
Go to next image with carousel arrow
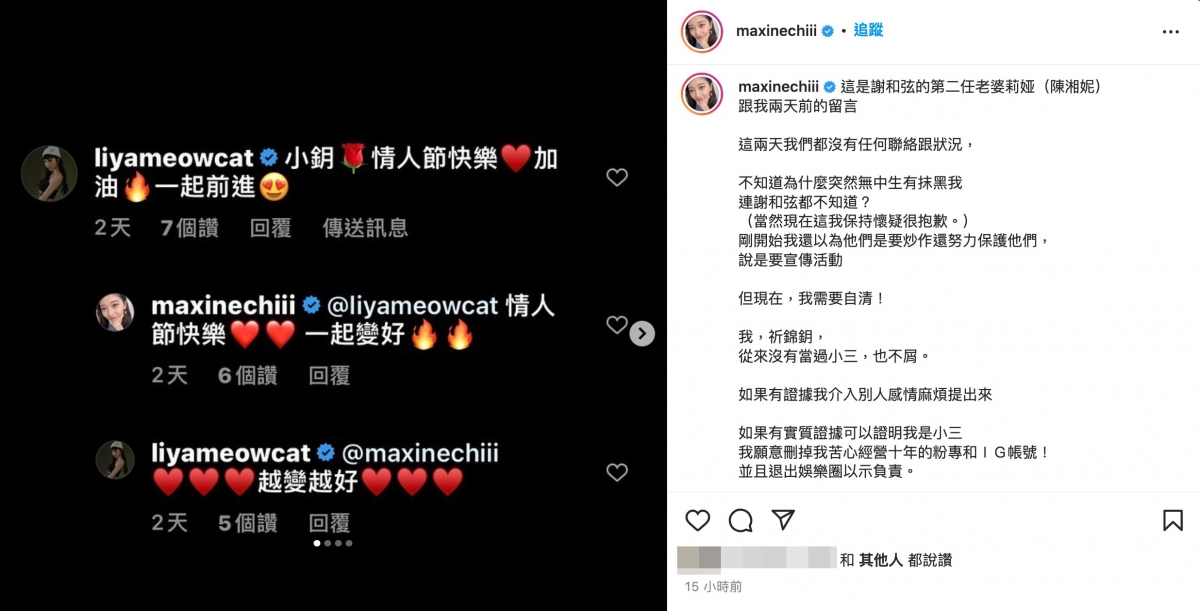642,333
